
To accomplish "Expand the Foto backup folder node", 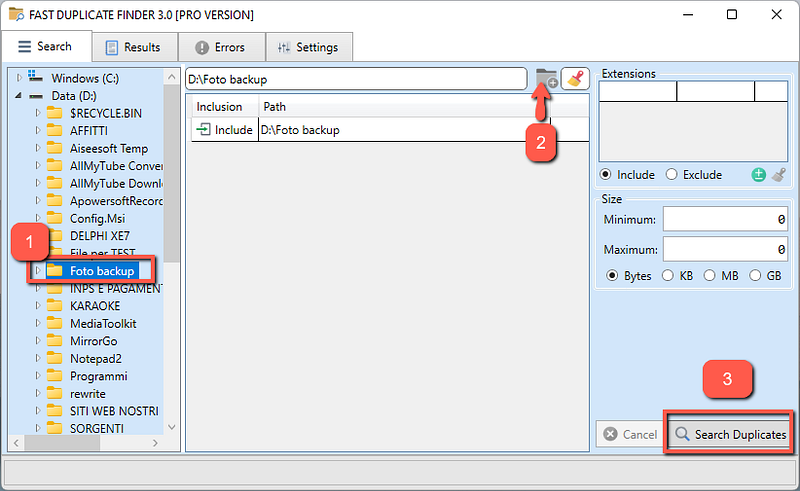I will pos(38,271).
